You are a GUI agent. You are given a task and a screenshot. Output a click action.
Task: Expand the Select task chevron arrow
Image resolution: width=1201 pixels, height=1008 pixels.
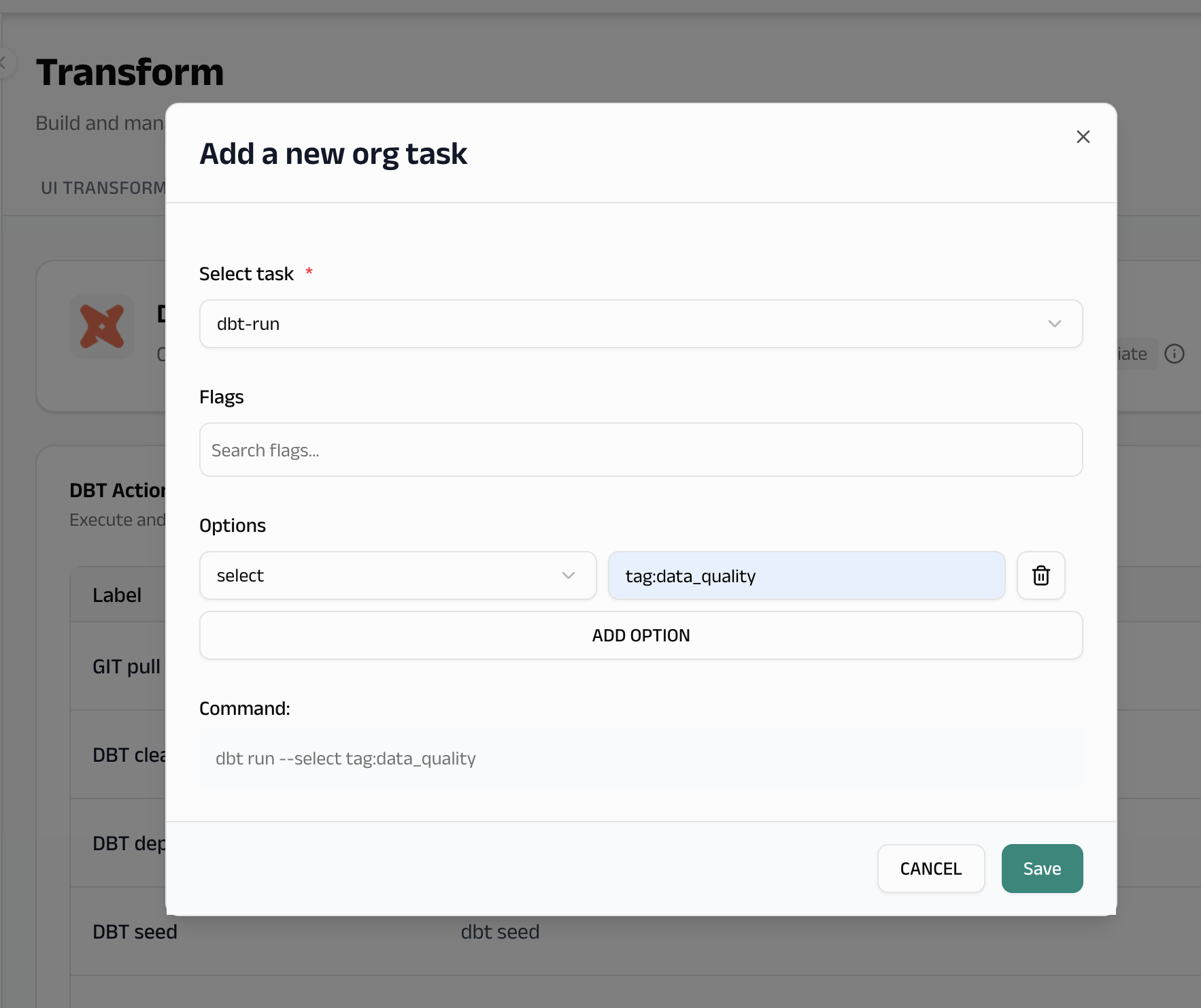[1054, 324]
